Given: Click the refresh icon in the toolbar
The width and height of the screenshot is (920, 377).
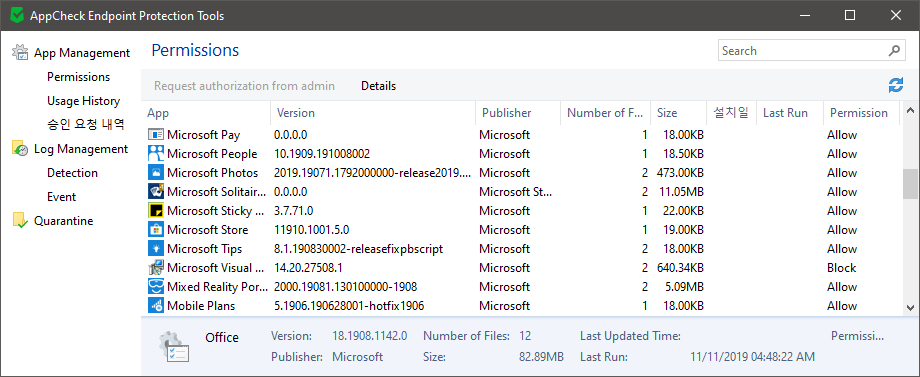Looking at the screenshot, I should [x=895, y=86].
